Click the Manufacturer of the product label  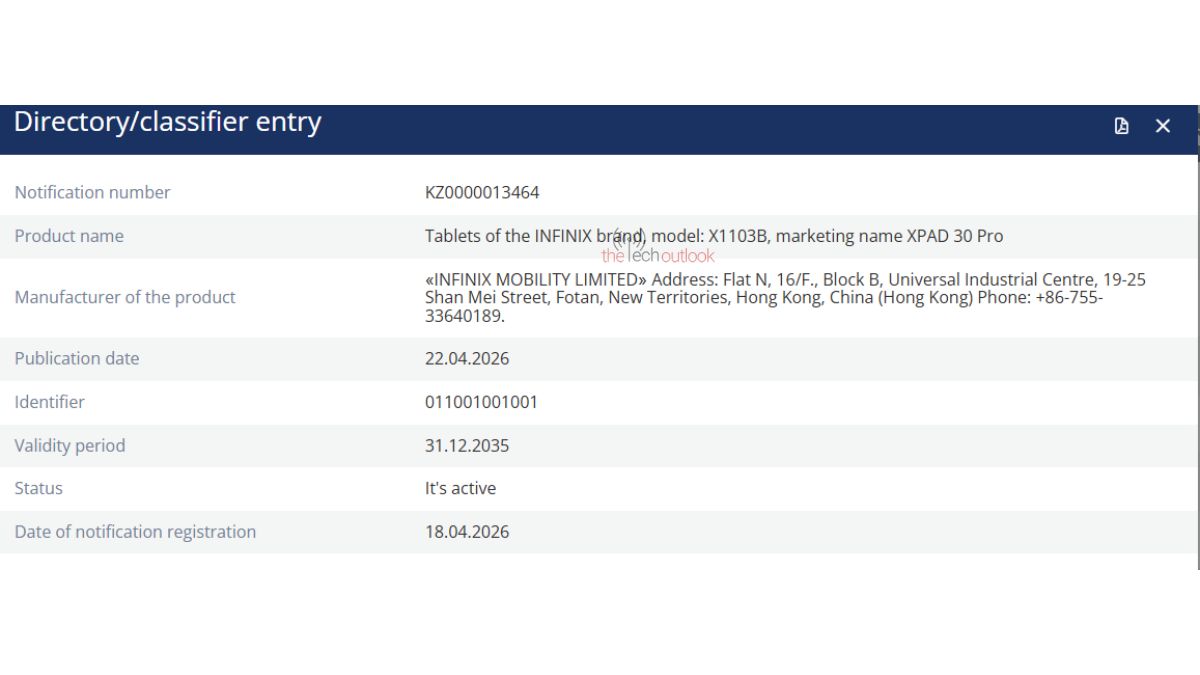[x=125, y=297]
